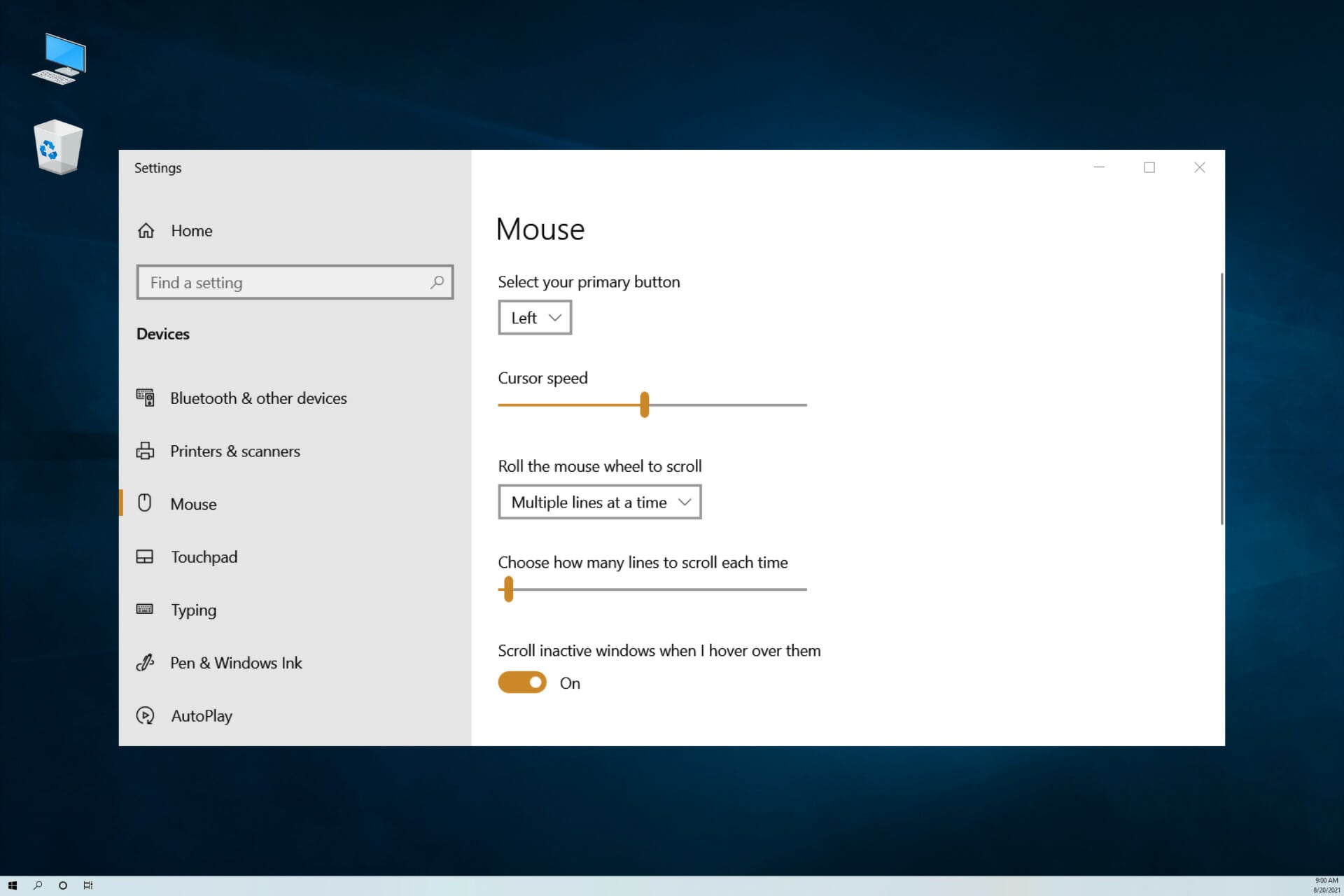Go to the AutoPlay settings page
This screenshot has height=896, width=1344.
pyautogui.click(x=202, y=715)
